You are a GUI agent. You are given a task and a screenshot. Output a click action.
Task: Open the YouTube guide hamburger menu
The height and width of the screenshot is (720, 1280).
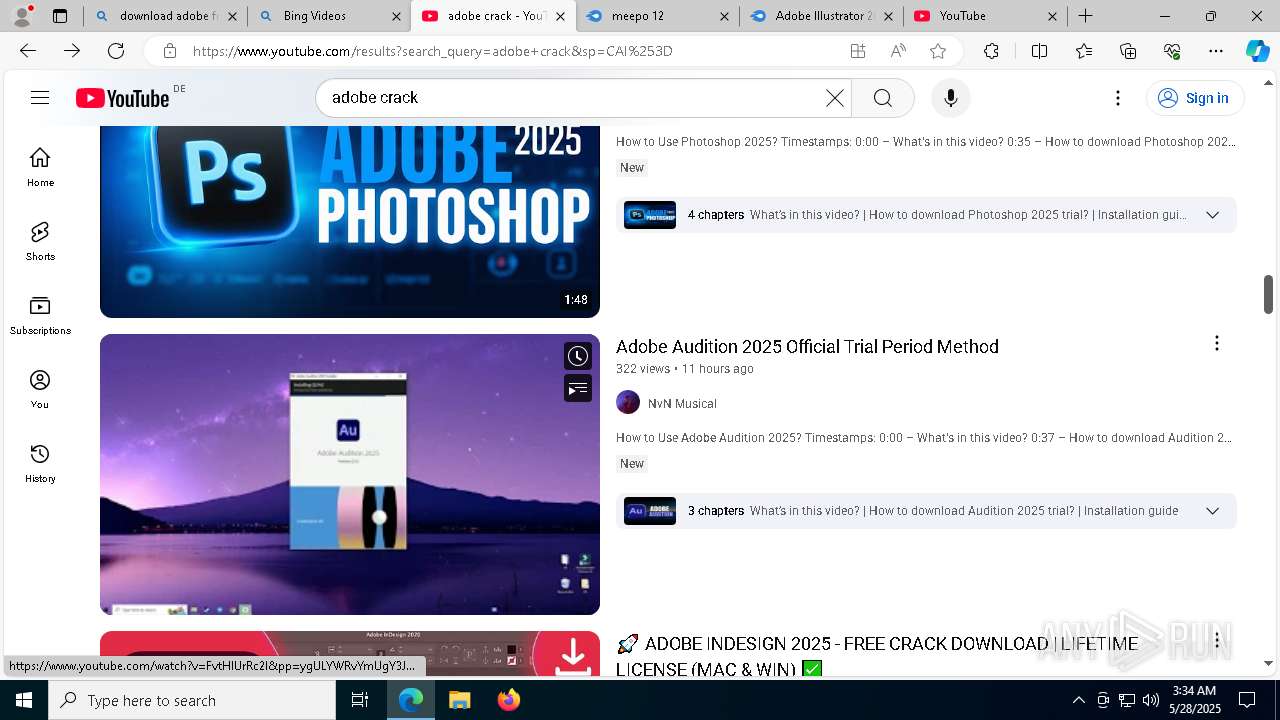[x=40, y=97]
